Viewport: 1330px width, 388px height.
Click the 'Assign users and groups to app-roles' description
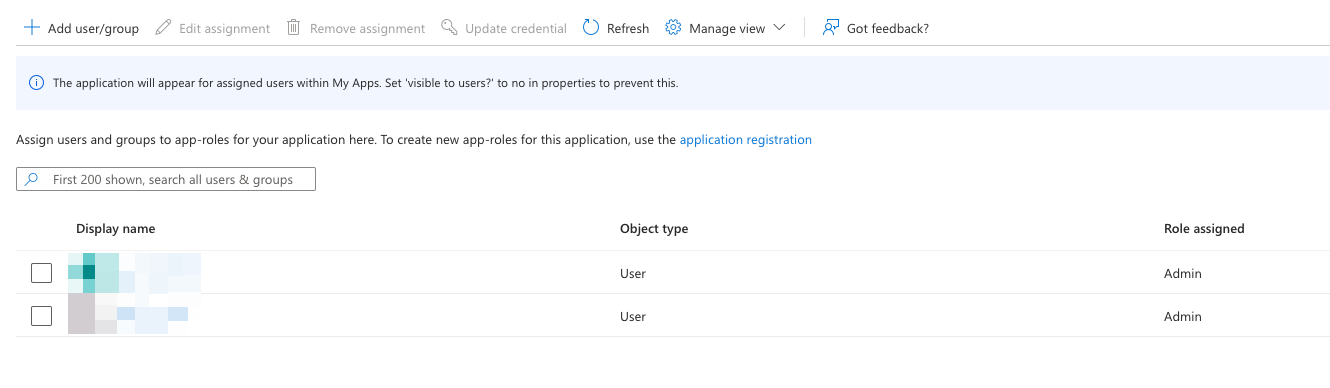pyautogui.click(x=346, y=140)
